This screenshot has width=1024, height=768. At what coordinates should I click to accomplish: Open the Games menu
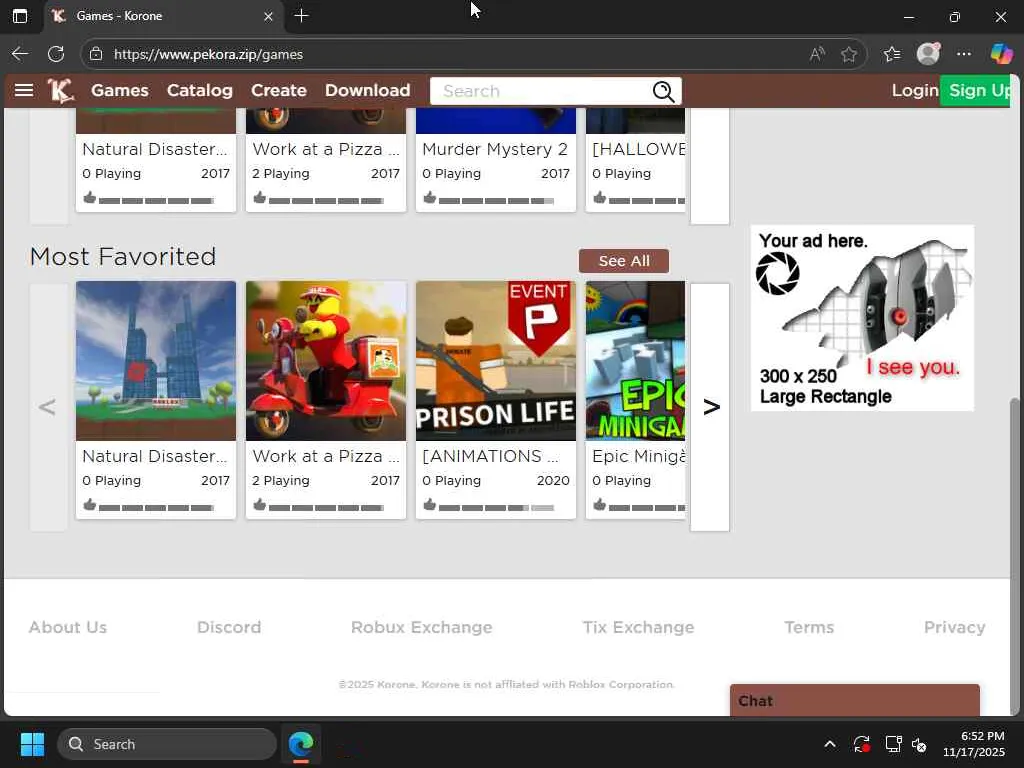tap(120, 90)
